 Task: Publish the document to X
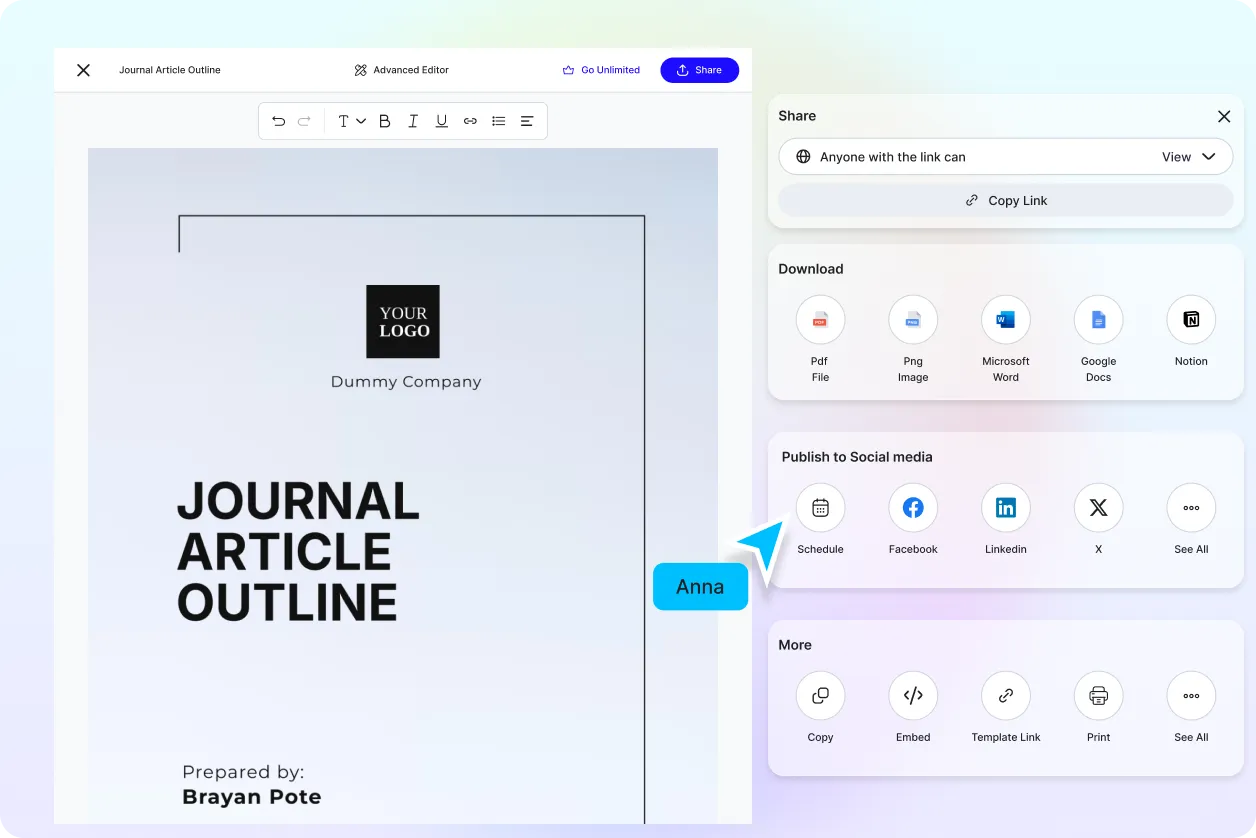[x=1098, y=507]
